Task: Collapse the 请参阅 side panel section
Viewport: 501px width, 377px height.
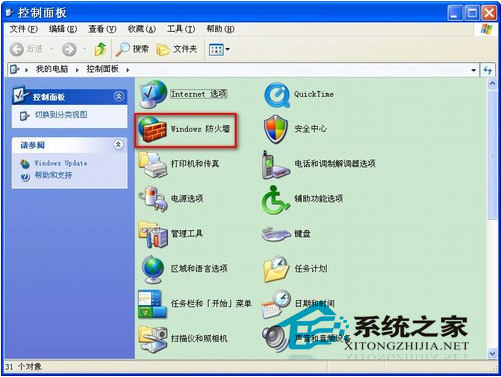Action: tap(118, 145)
